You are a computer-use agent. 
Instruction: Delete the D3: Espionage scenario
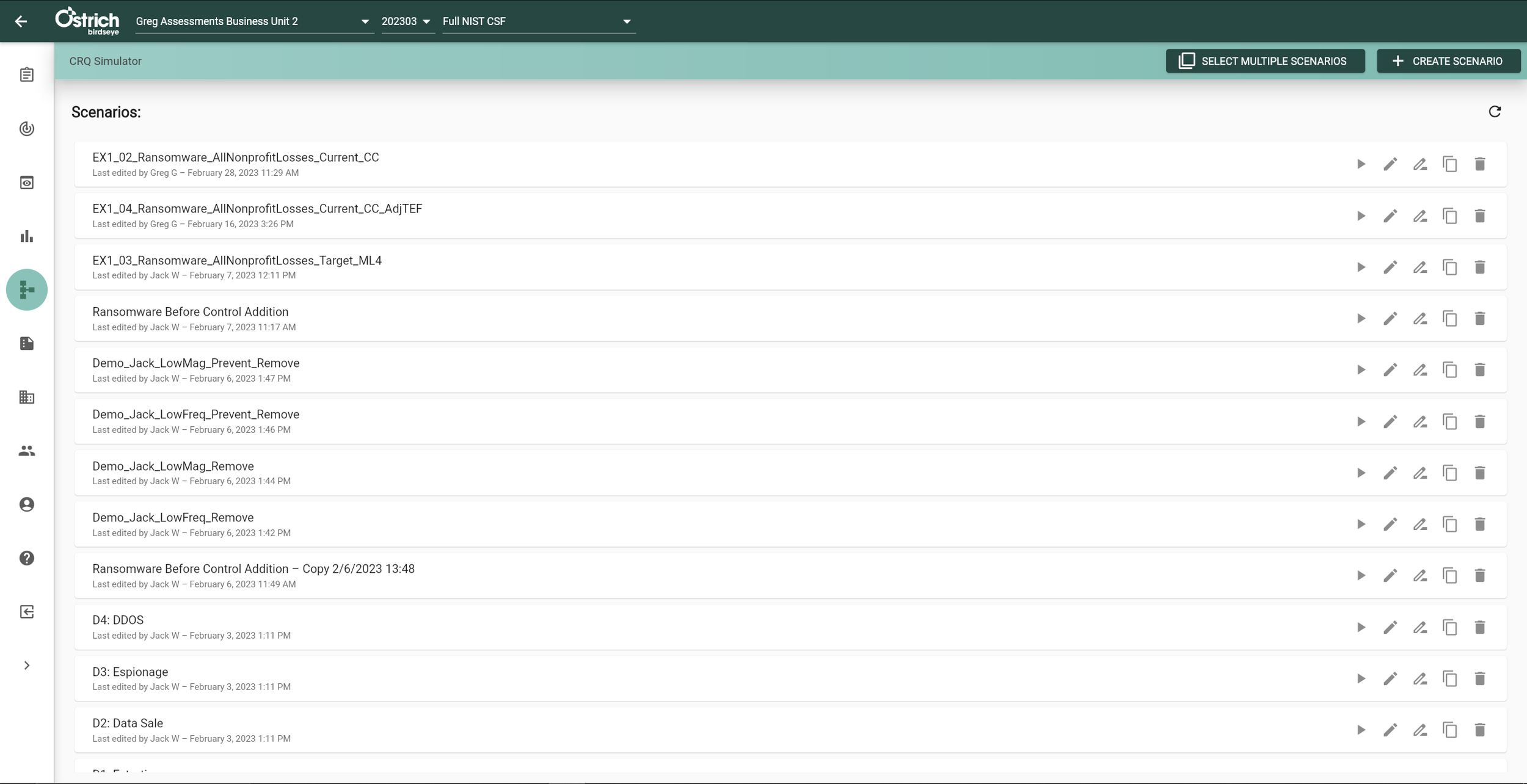point(1479,678)
